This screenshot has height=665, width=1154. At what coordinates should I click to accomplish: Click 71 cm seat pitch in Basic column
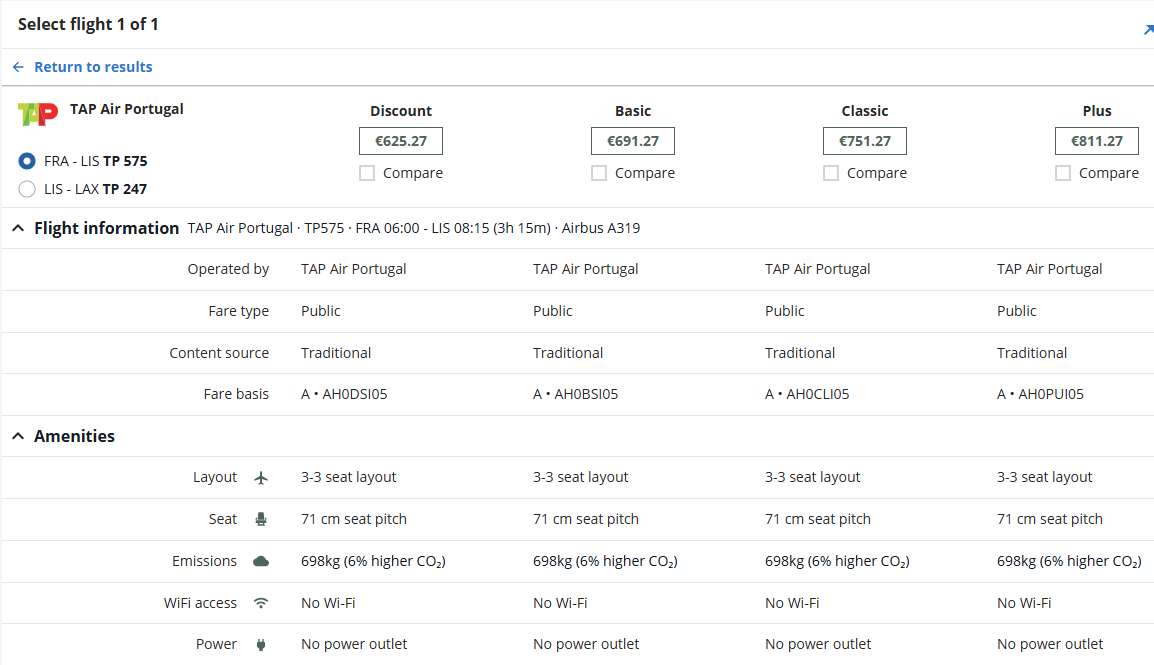[586, 519]
